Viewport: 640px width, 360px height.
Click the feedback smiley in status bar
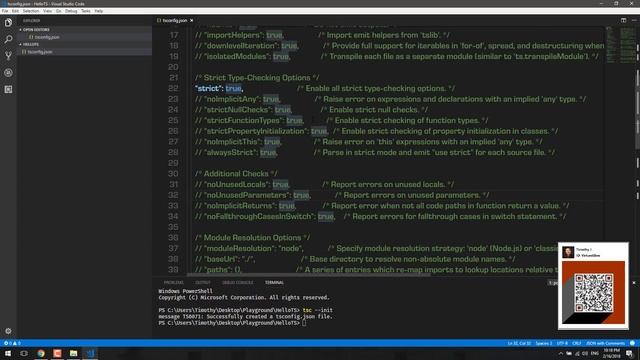(632, 343)
